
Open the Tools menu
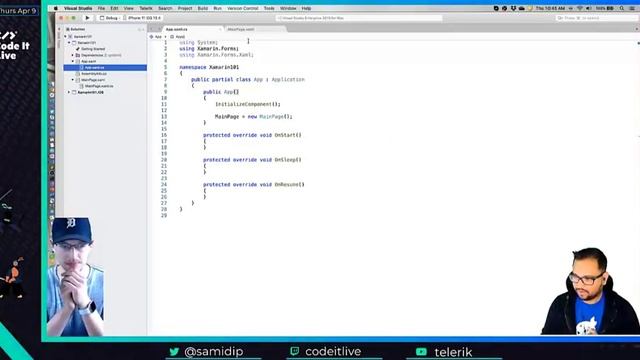[269, 8]
